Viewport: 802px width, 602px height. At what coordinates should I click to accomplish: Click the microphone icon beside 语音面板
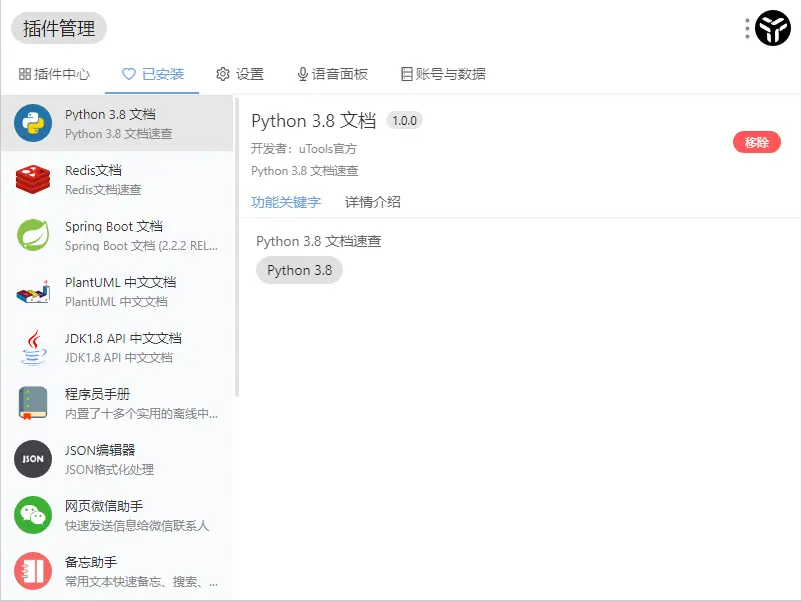302,74
